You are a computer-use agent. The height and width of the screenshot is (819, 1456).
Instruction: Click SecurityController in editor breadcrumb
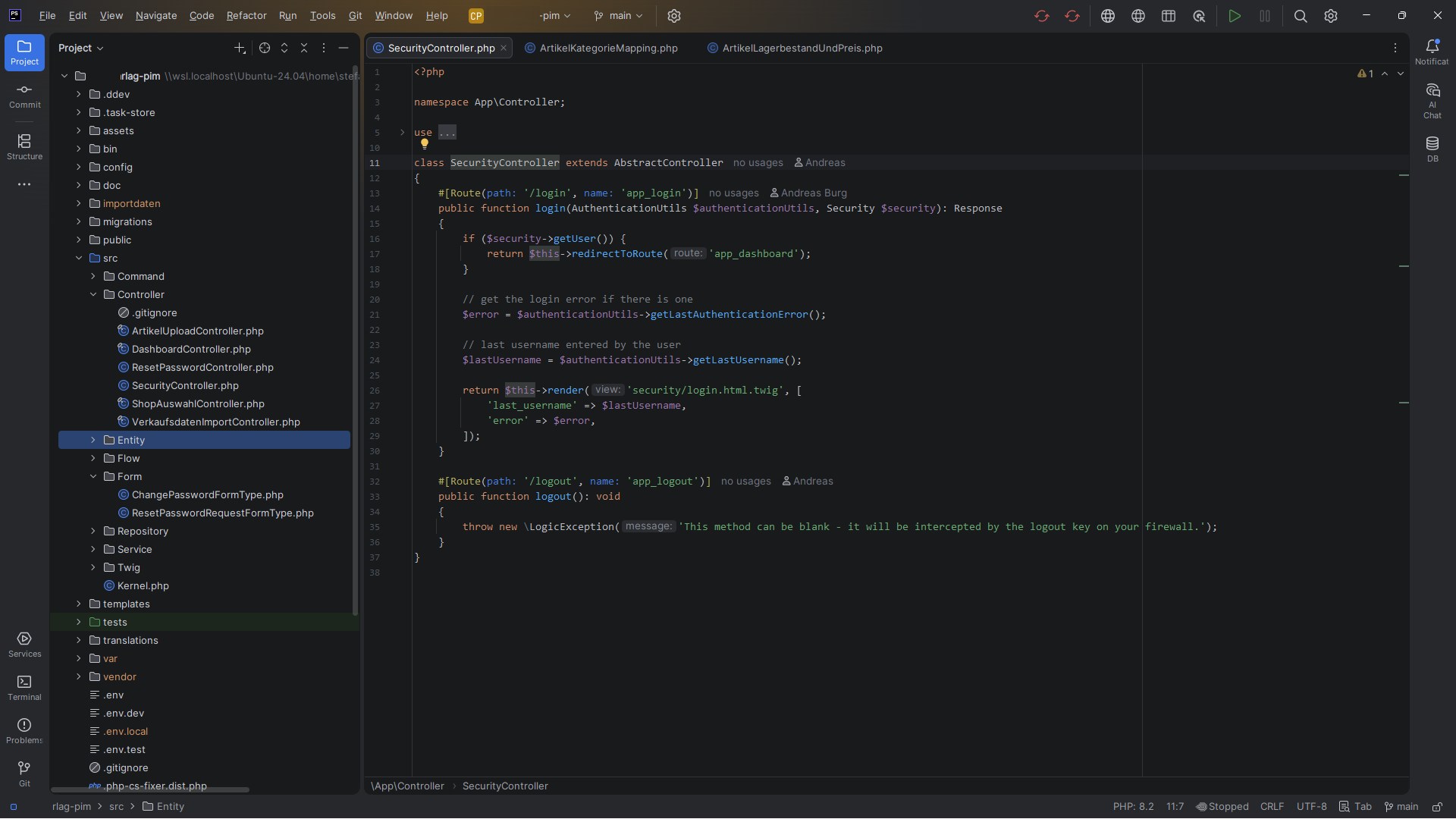coord(505,786)
